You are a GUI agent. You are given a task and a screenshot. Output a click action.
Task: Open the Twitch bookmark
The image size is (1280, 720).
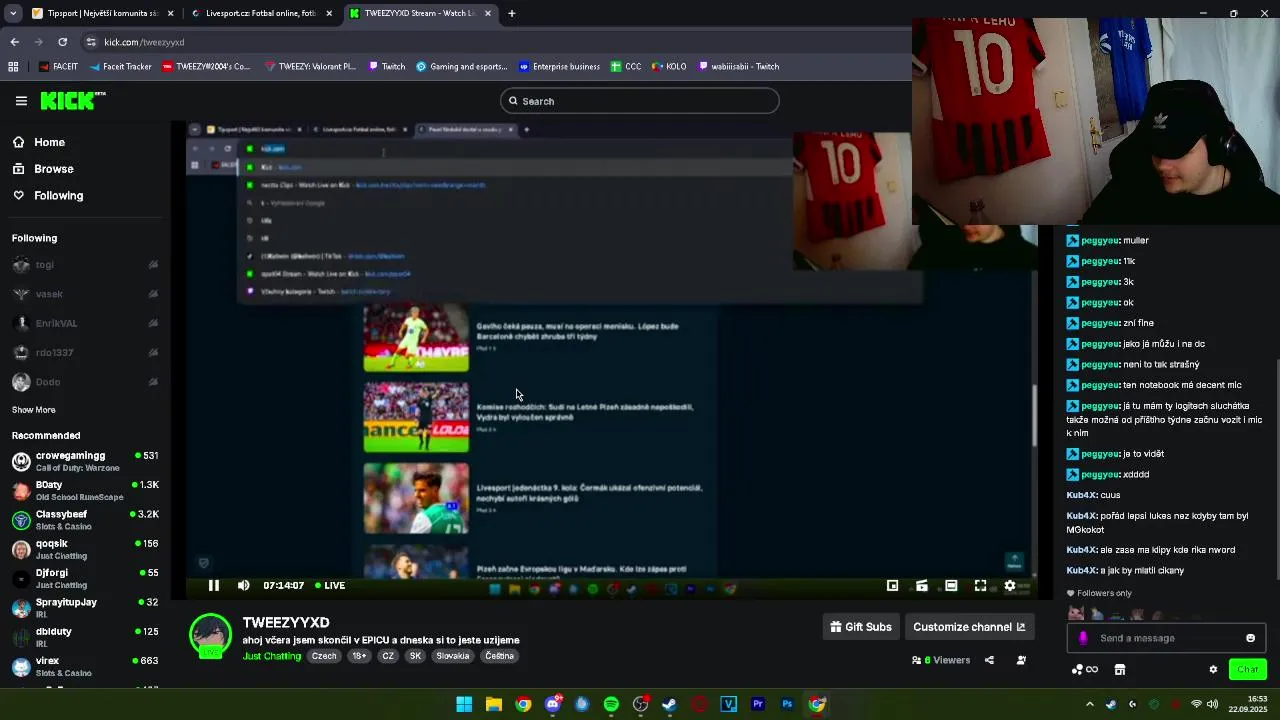click(x=386, y=67)
